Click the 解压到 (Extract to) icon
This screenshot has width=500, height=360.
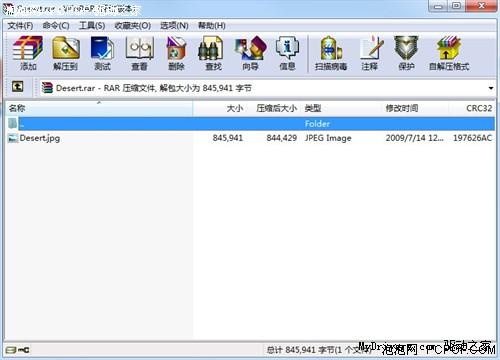point(66,49)
